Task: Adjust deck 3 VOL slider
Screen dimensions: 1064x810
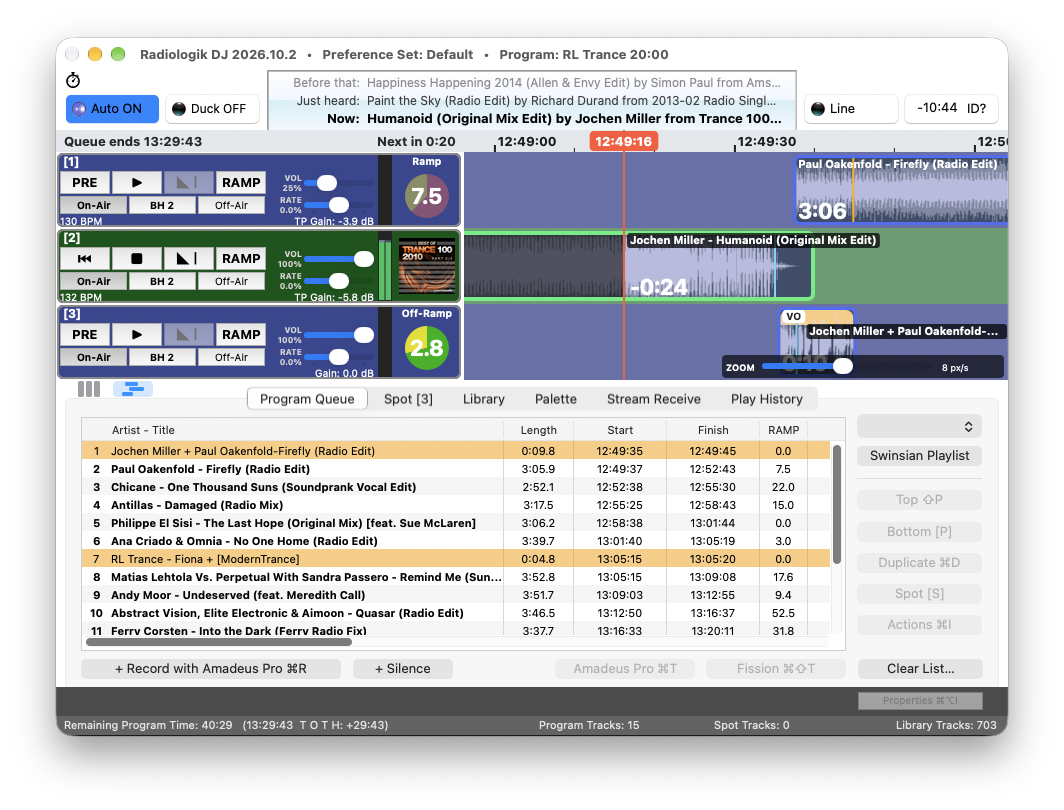Action: (339, 334)
